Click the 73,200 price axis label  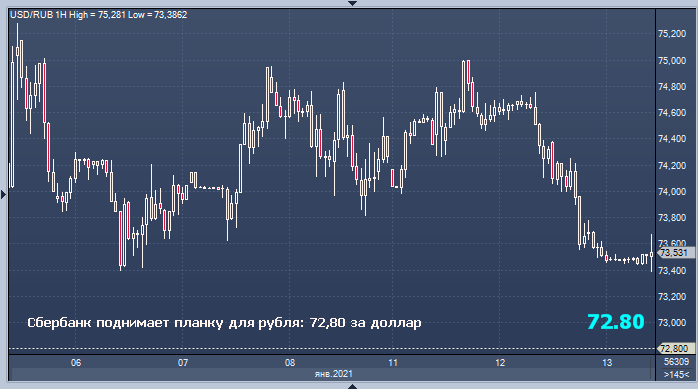[672, 296]
